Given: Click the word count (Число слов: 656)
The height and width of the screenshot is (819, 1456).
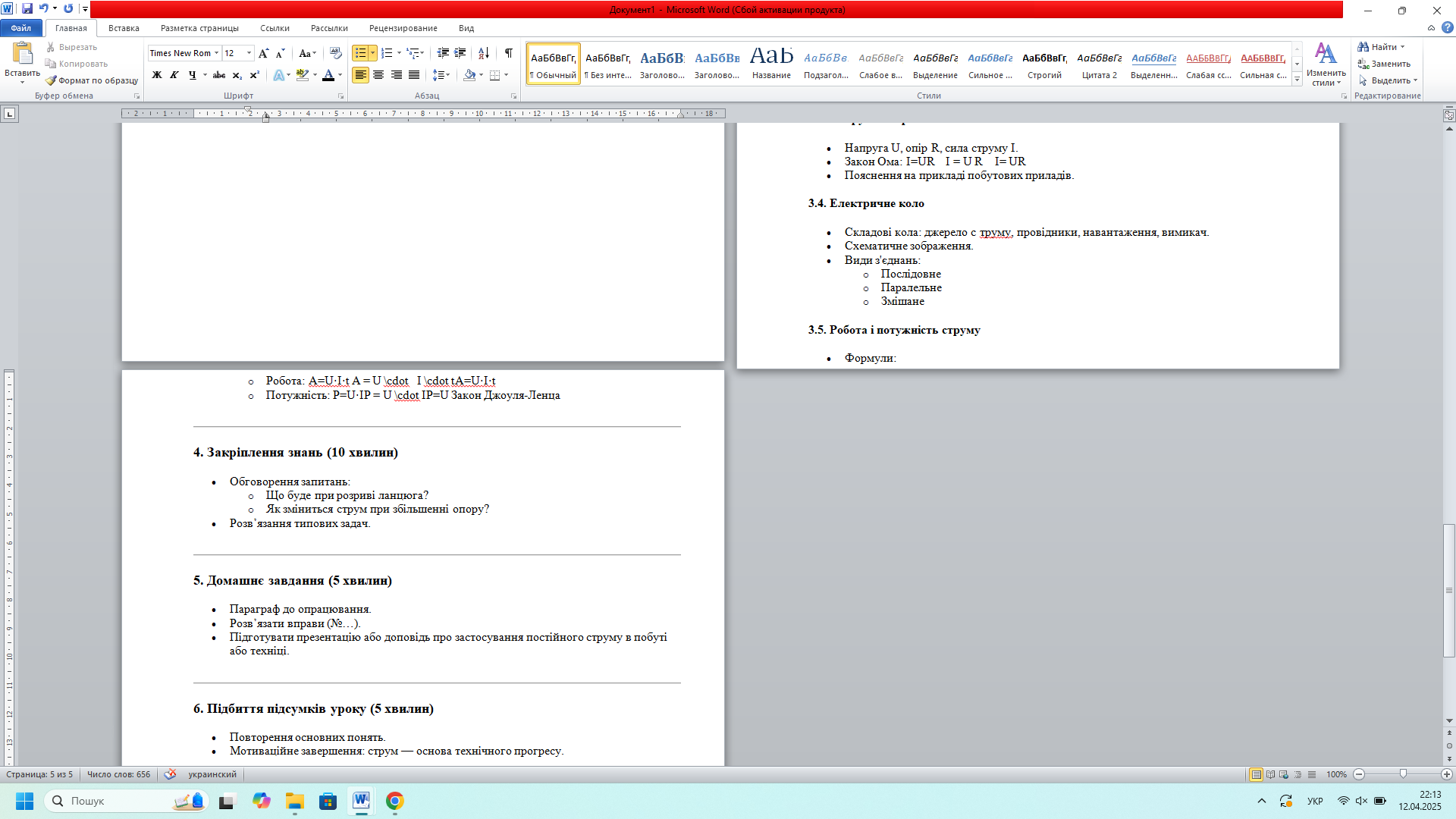Looking at the screenshot, I should [x=118, y=774].
